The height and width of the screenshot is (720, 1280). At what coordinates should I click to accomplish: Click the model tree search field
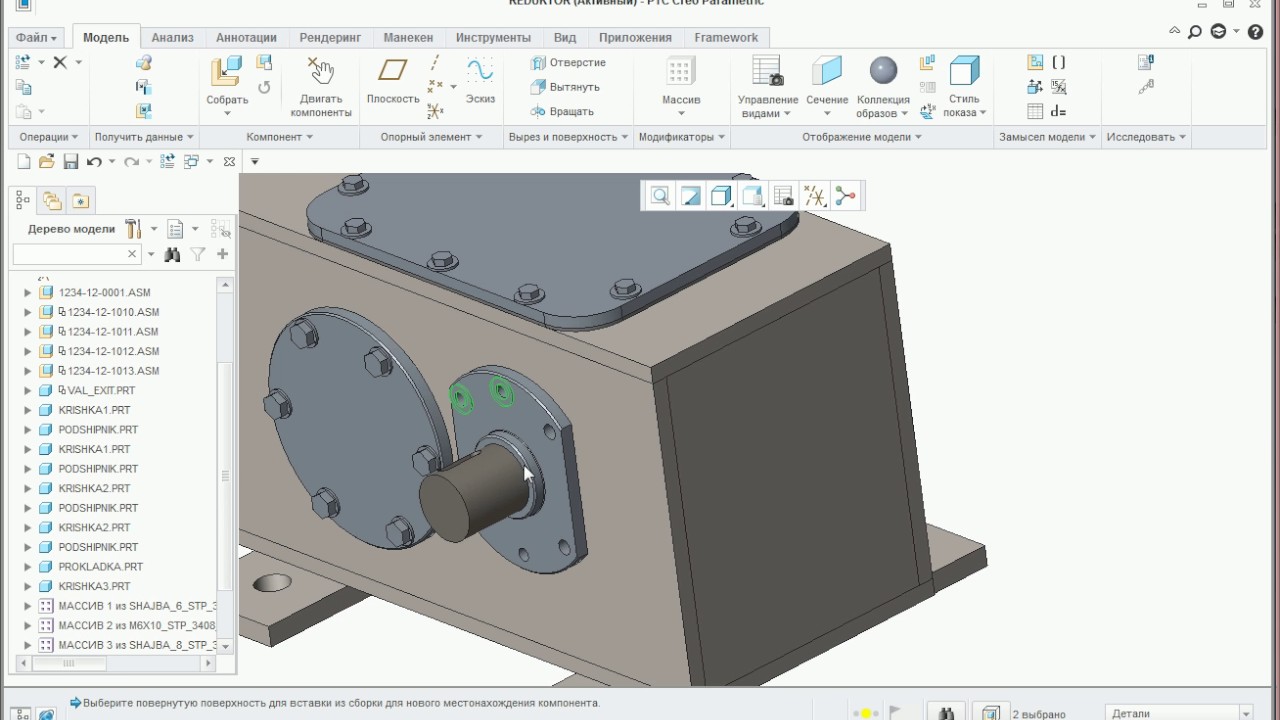tap(76, 255)
